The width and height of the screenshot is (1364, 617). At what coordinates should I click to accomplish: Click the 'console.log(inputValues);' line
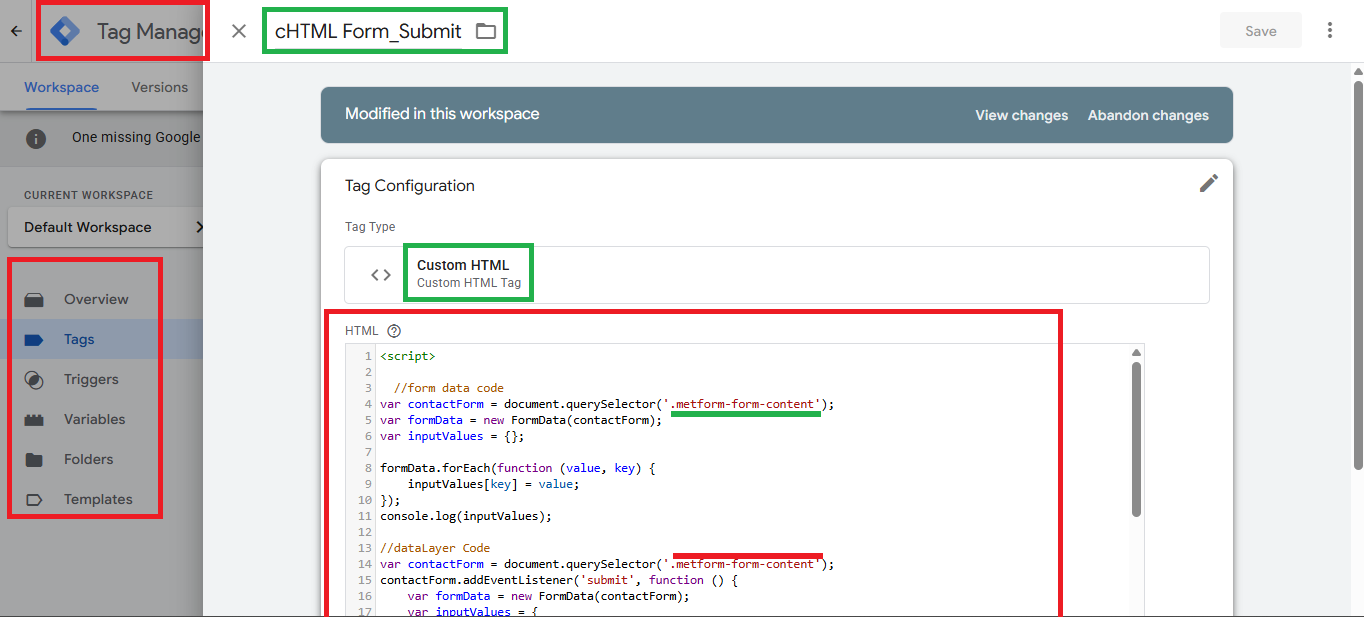click(x=466, y=516)
